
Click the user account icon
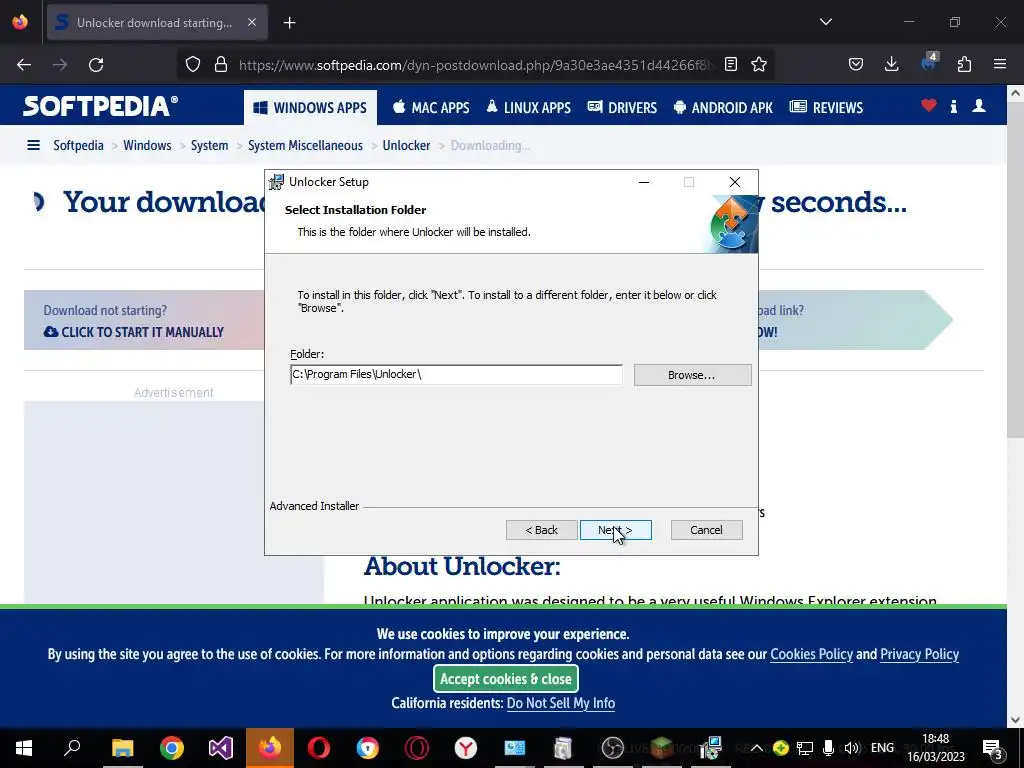(978, 105)
